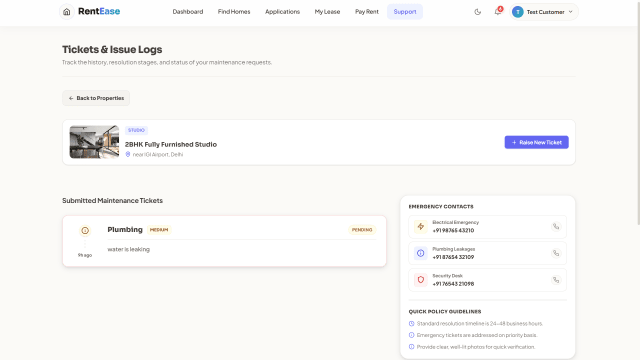Click icon beside photo verification guideline
Image resolution: width=640 pixels, height=360 pixels.
(x=411, y=347)
